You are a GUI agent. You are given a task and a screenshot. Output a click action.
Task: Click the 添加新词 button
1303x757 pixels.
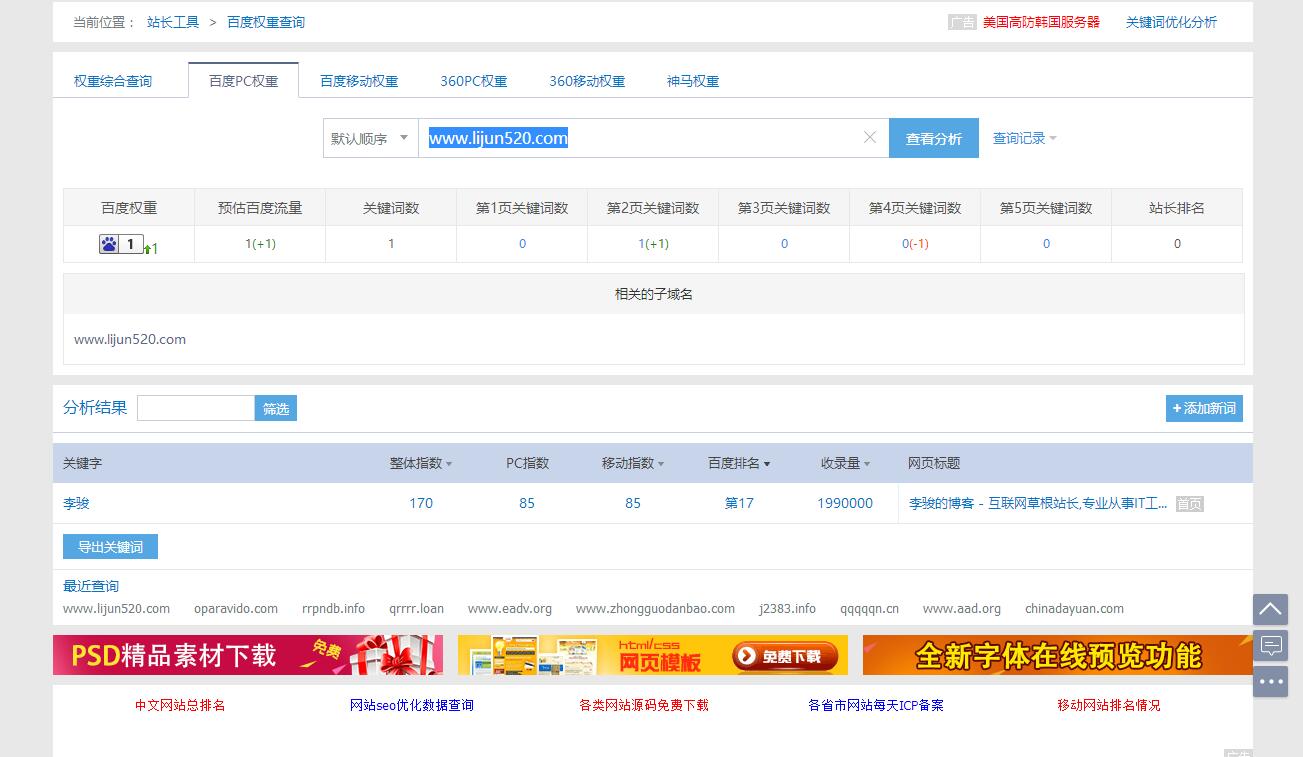click(1204, 408)
